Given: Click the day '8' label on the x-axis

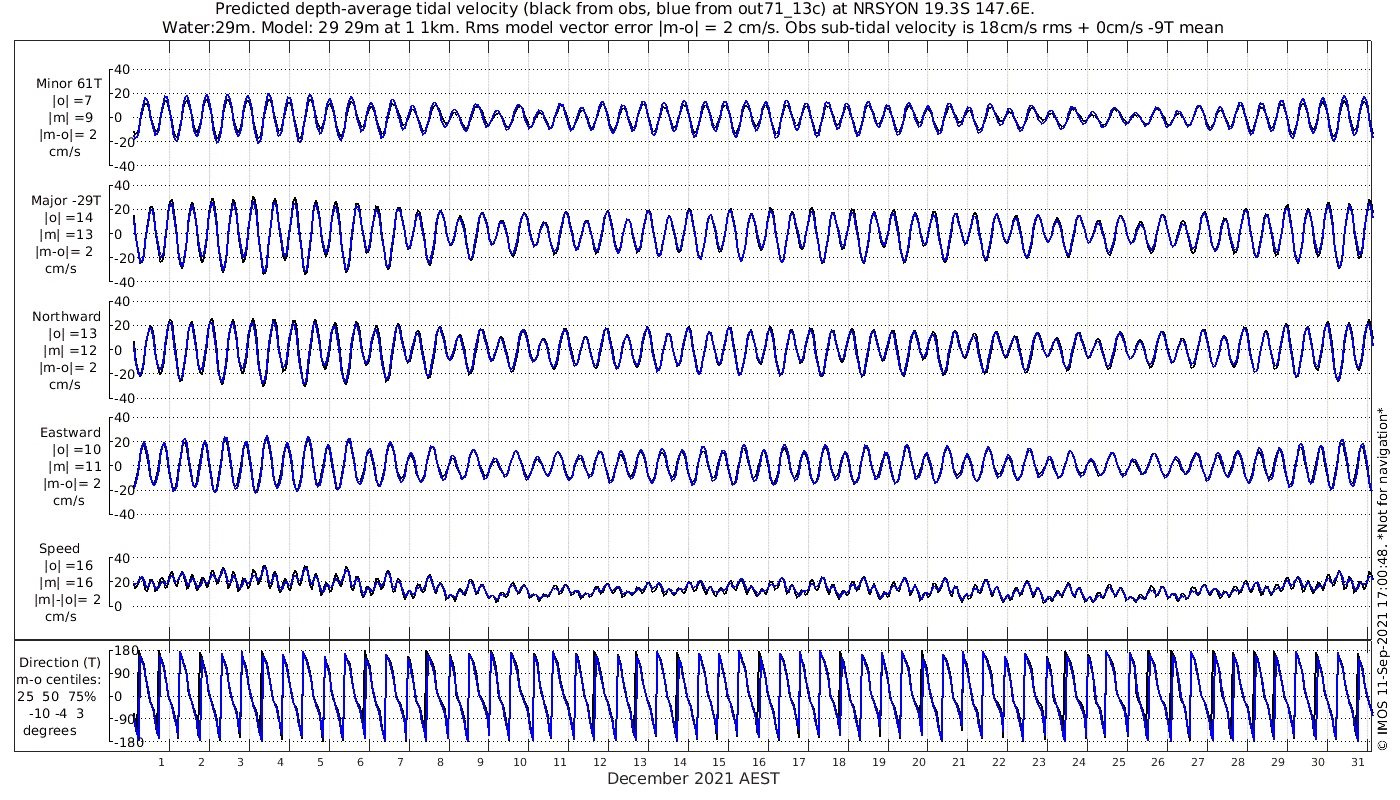Looking at the screenshot, I should point(440,762).
